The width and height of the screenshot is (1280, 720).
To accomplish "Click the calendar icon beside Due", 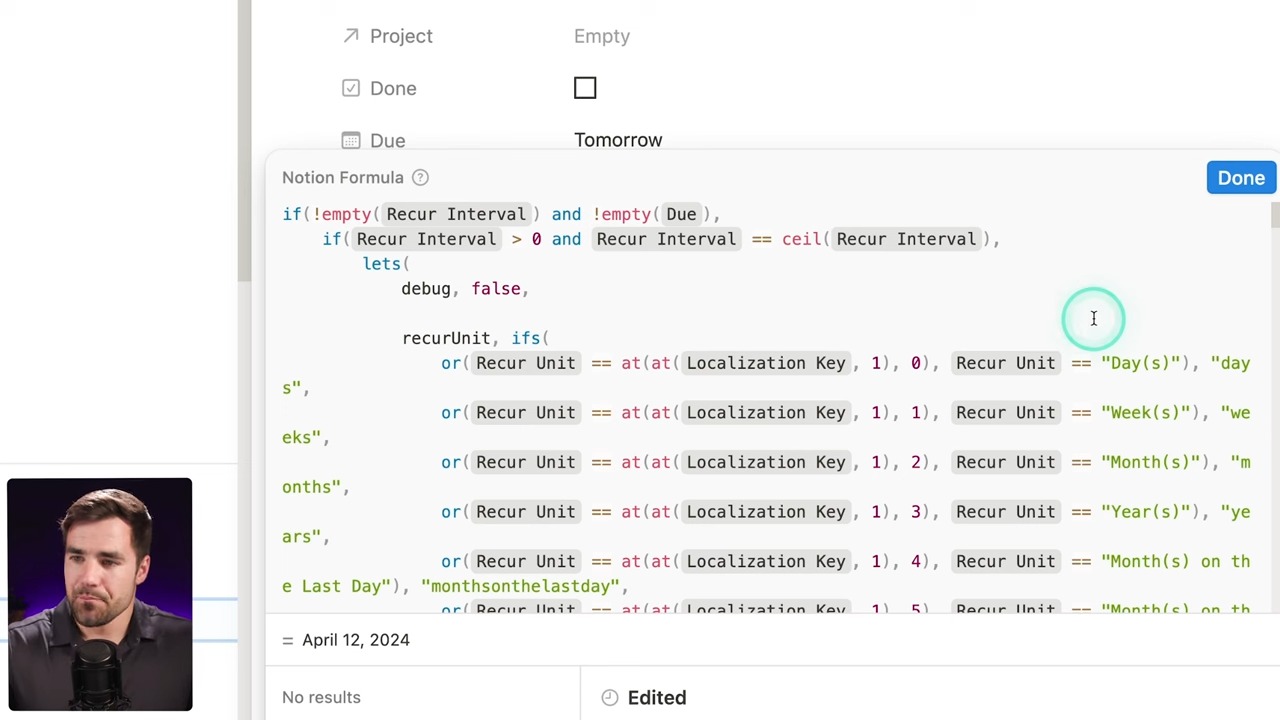I will pos(351,140).
